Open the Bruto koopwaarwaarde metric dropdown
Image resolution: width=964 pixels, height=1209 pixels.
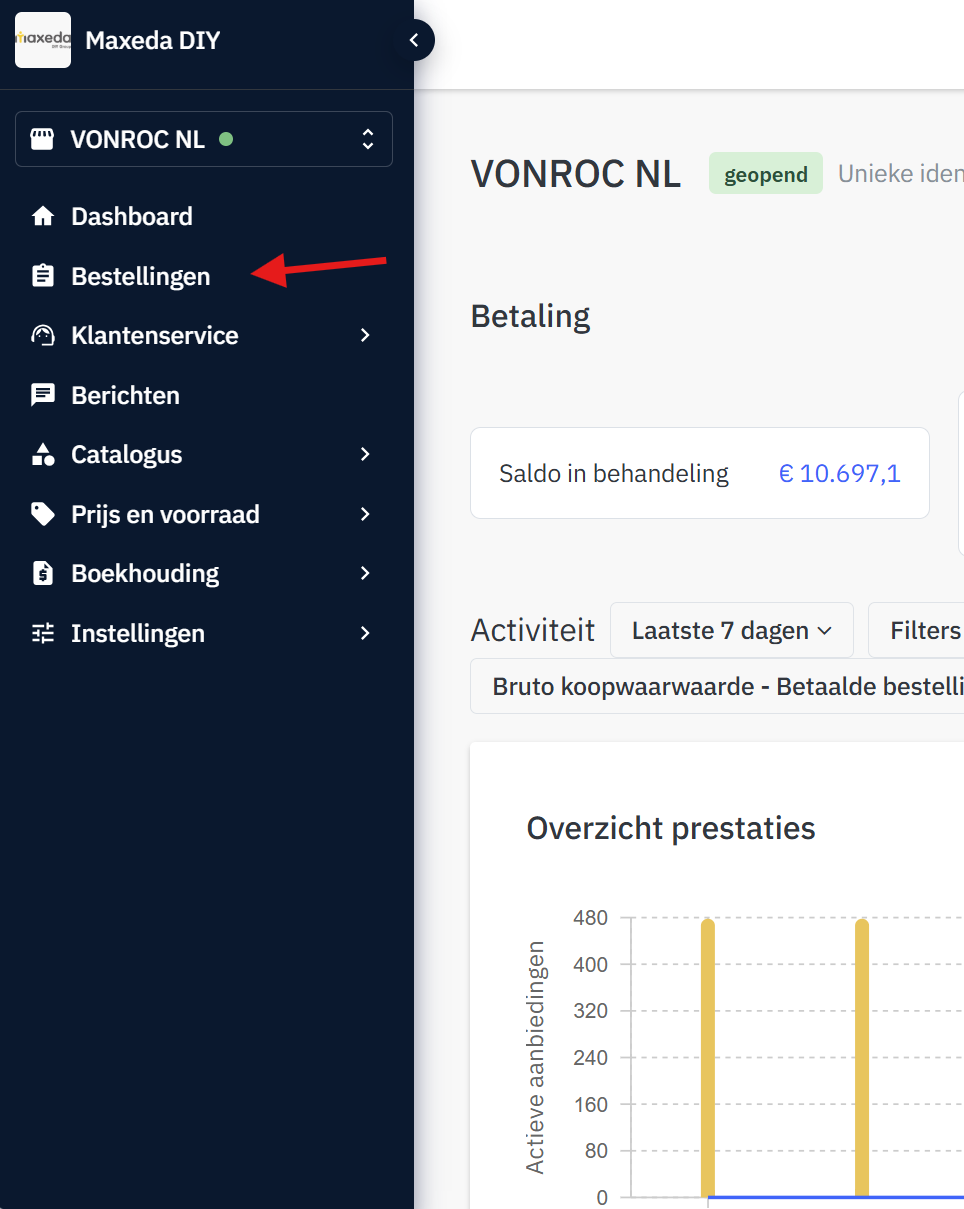[x=717, y=686]
